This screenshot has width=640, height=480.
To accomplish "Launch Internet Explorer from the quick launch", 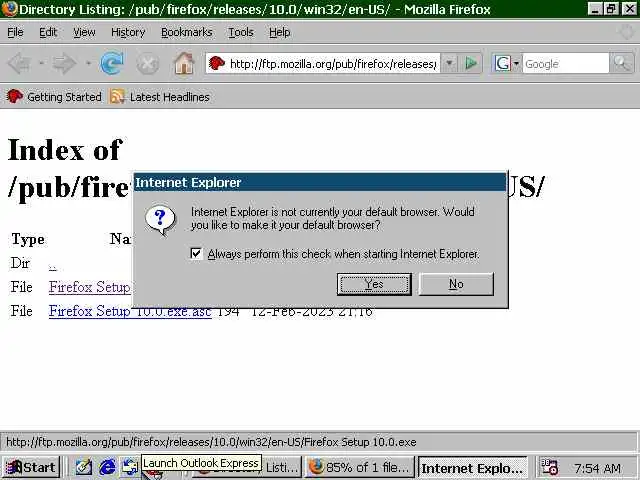I will coord(107,467).
